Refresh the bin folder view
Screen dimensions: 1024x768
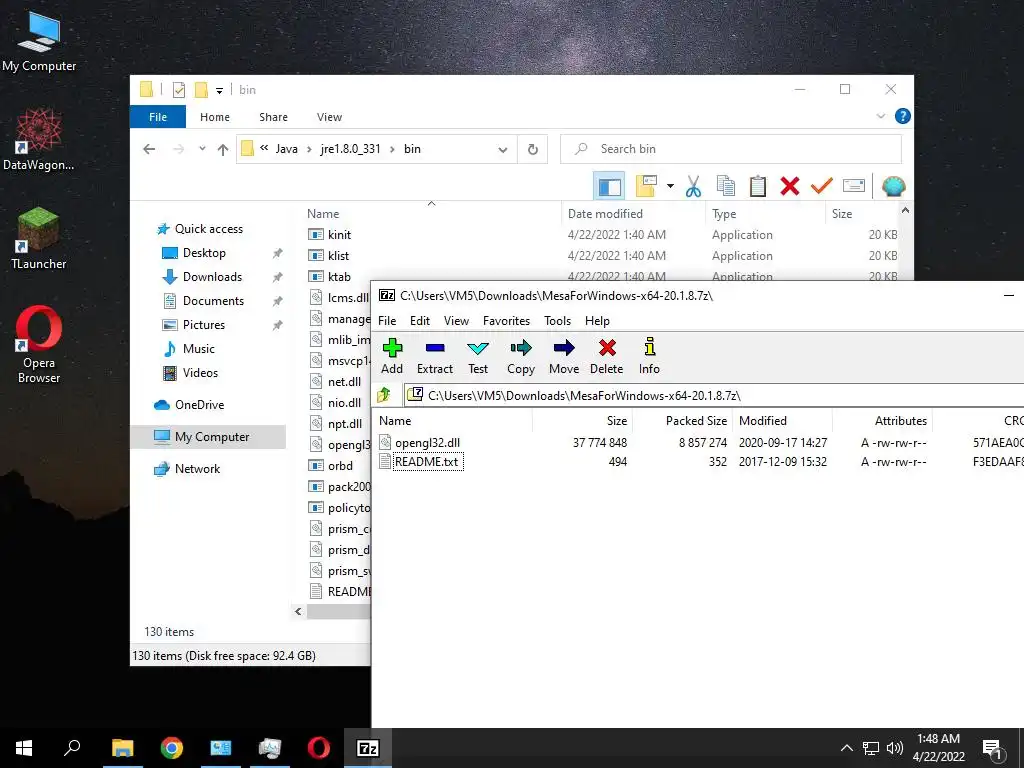click(533, 150)
